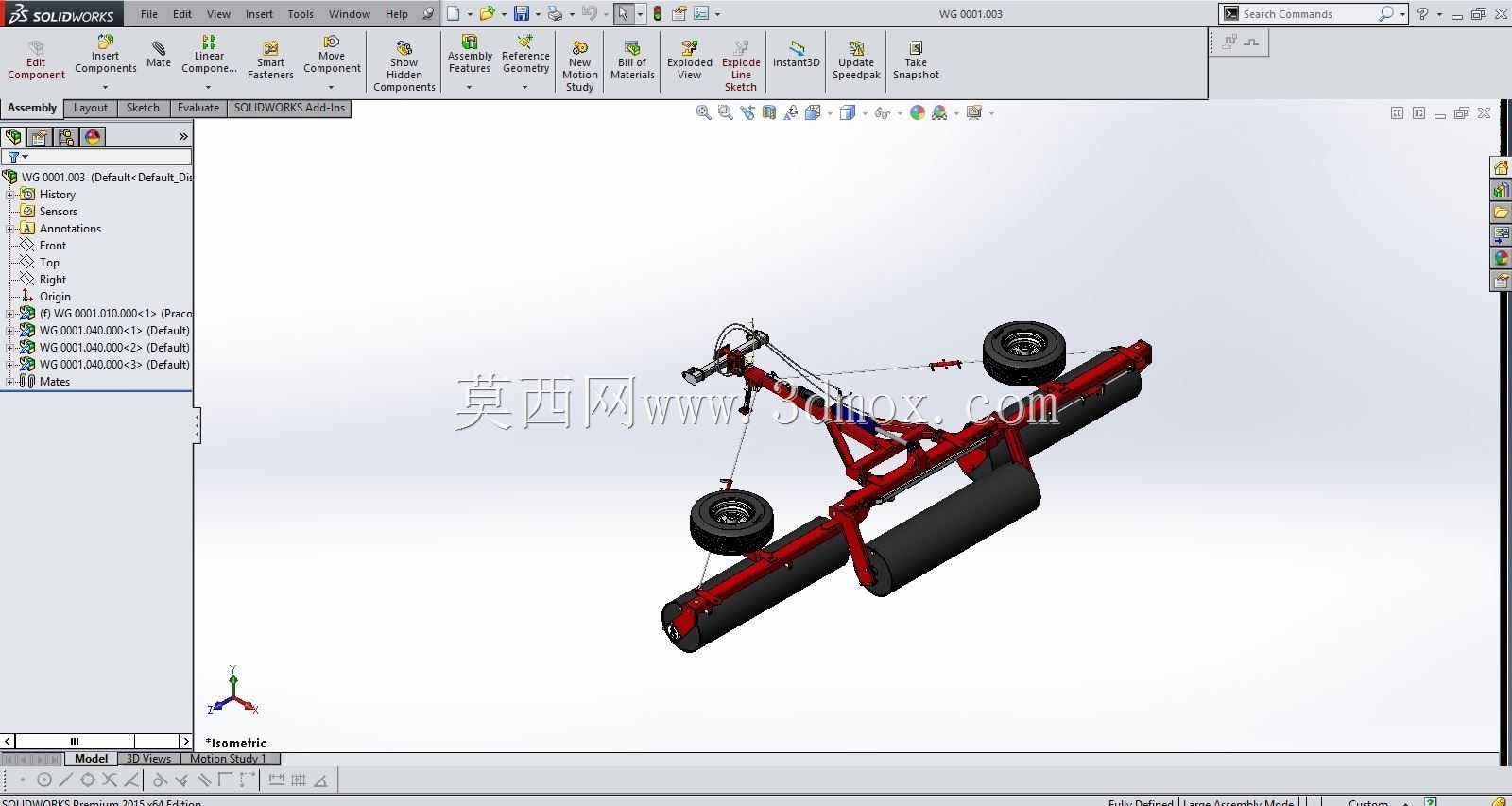Take Snapshot of the model

click(916, 60)
